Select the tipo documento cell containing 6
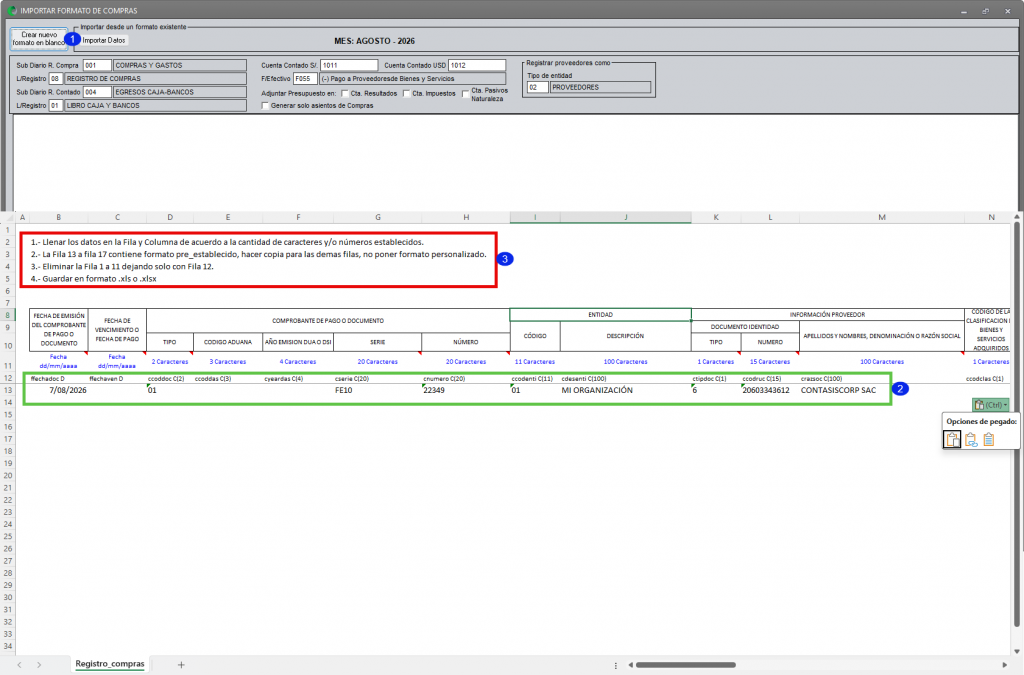1024x675 pixels. 716,390
